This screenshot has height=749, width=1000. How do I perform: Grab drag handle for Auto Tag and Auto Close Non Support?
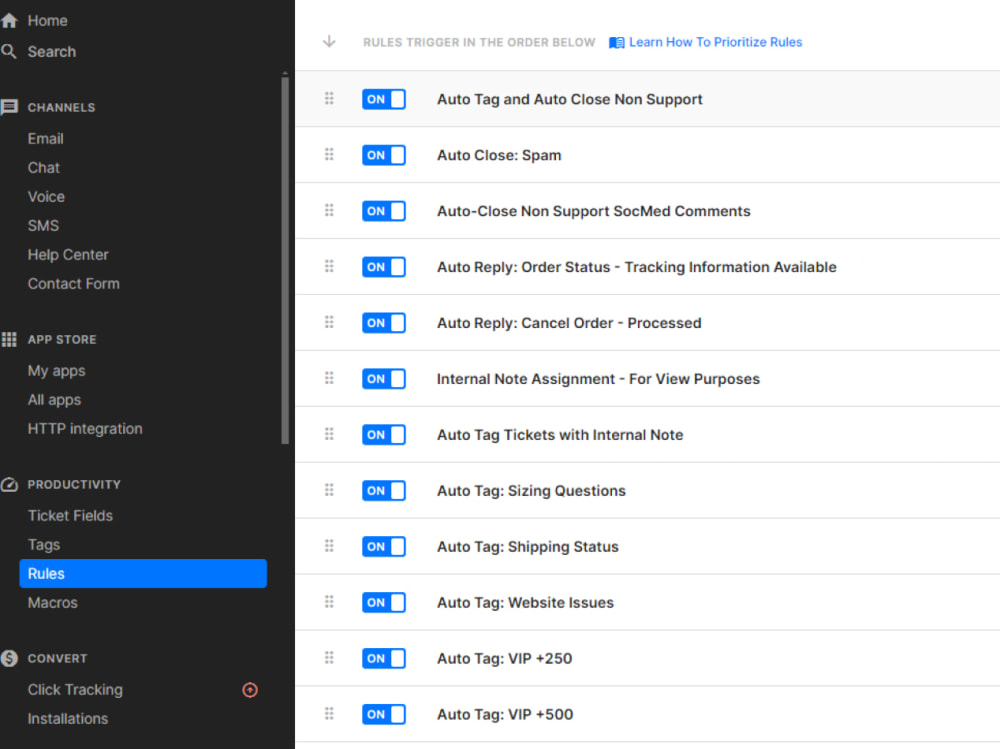329,98
